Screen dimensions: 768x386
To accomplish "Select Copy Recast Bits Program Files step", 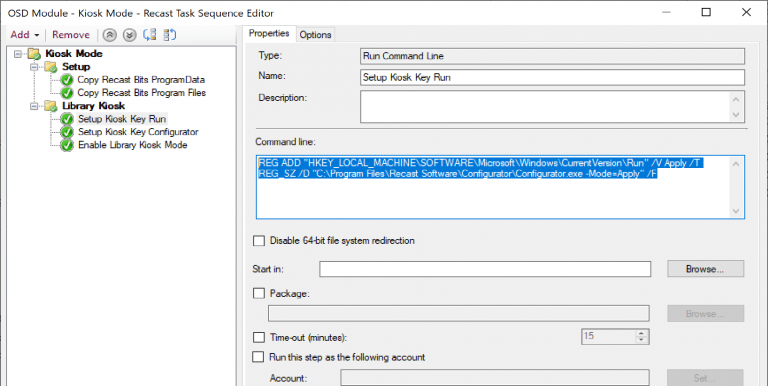I will [x=142, y=93].
